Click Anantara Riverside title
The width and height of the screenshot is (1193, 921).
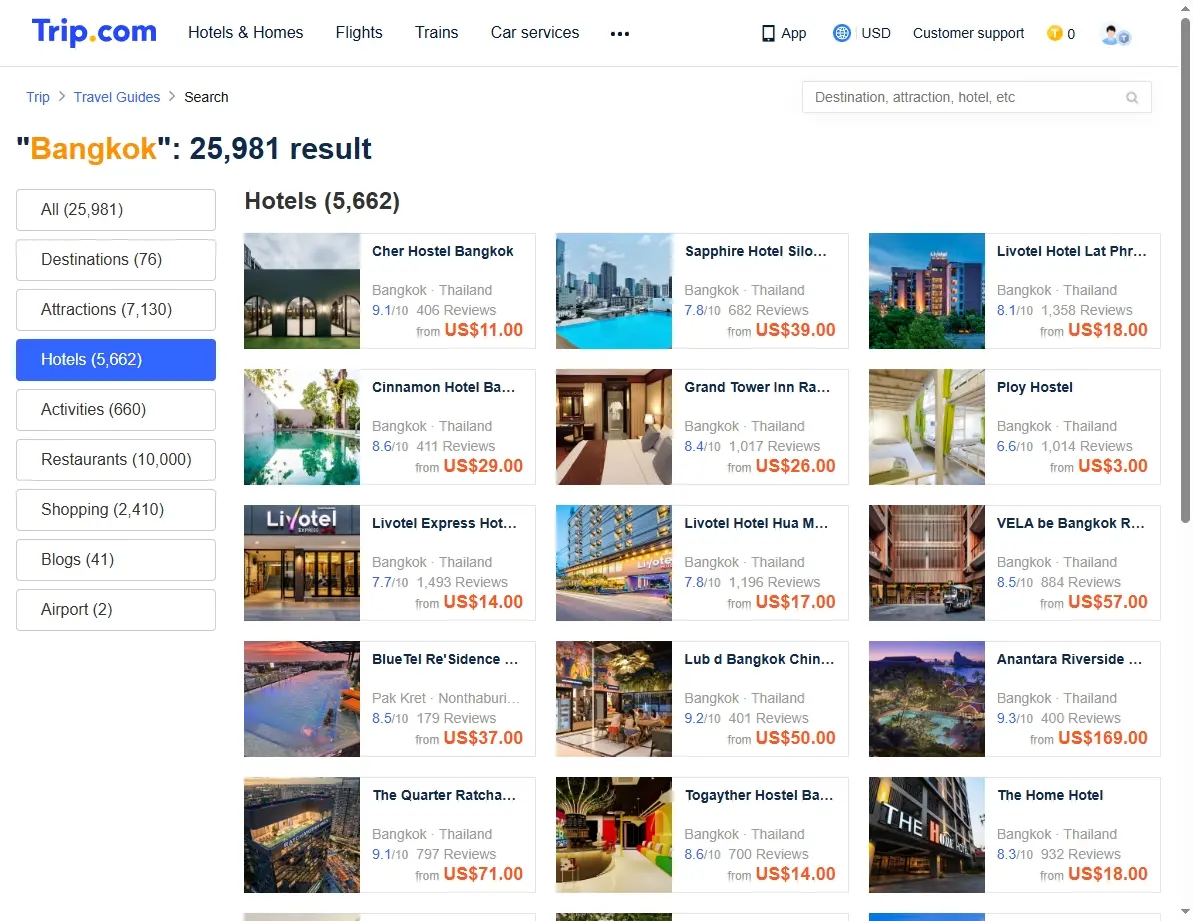1069,660
